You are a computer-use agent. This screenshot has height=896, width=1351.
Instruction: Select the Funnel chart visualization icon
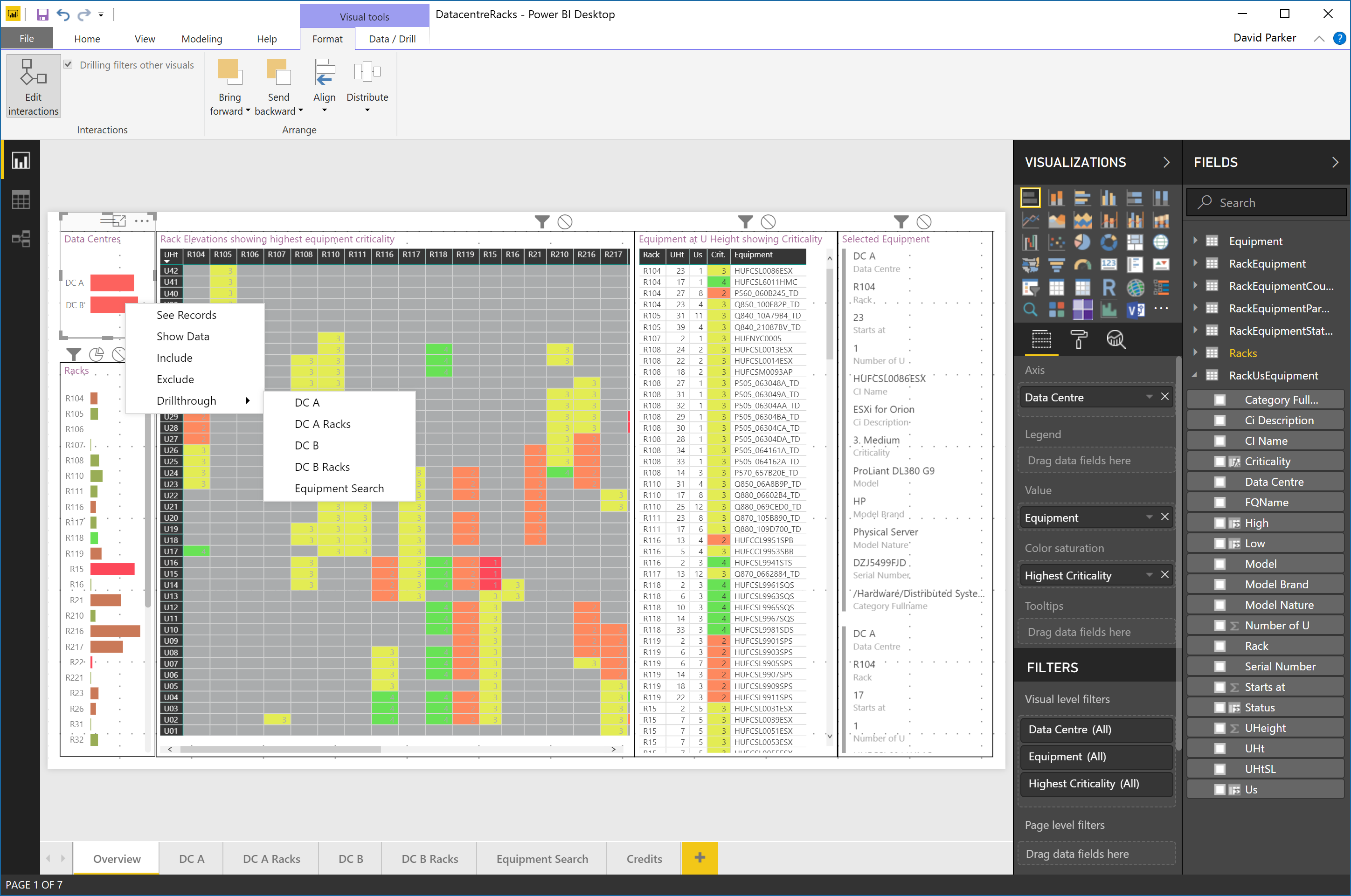[1057, 265]
